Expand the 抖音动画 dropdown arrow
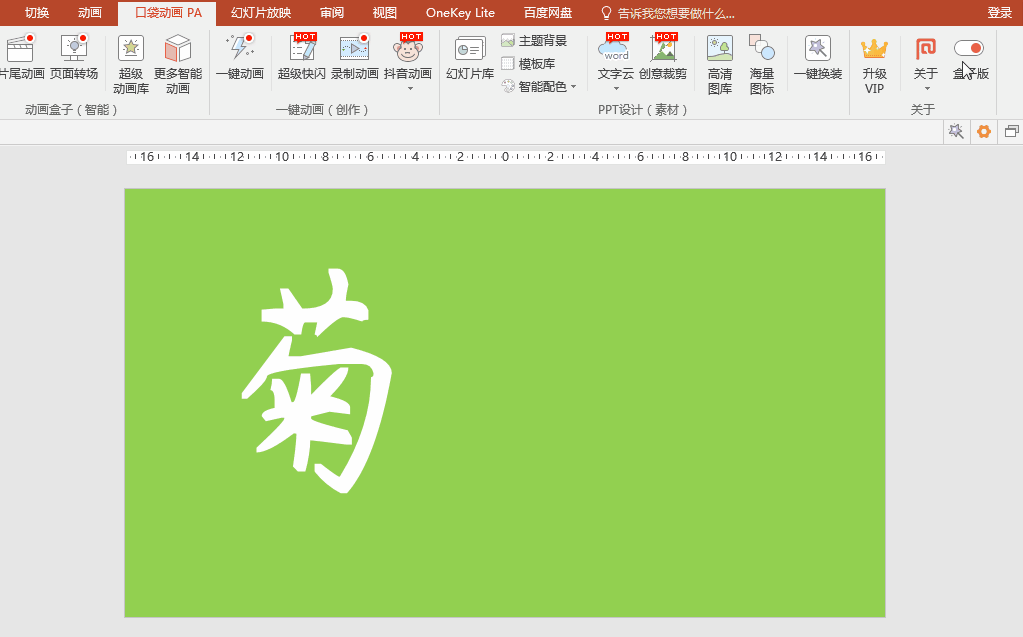Screen dimensions: 1023x637 408,86
